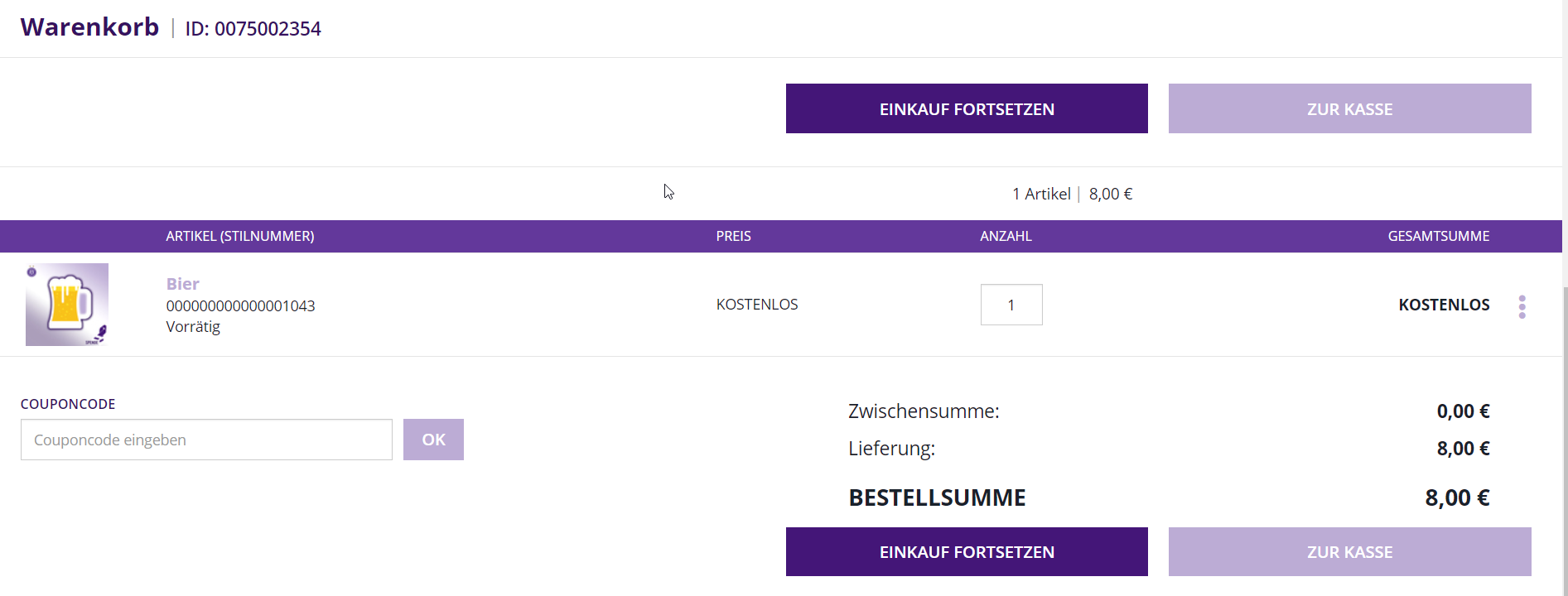This screenshot has height=596, width=1568.
Task: Apply coupon with the OK button
Action: click(x=433, y=440)
